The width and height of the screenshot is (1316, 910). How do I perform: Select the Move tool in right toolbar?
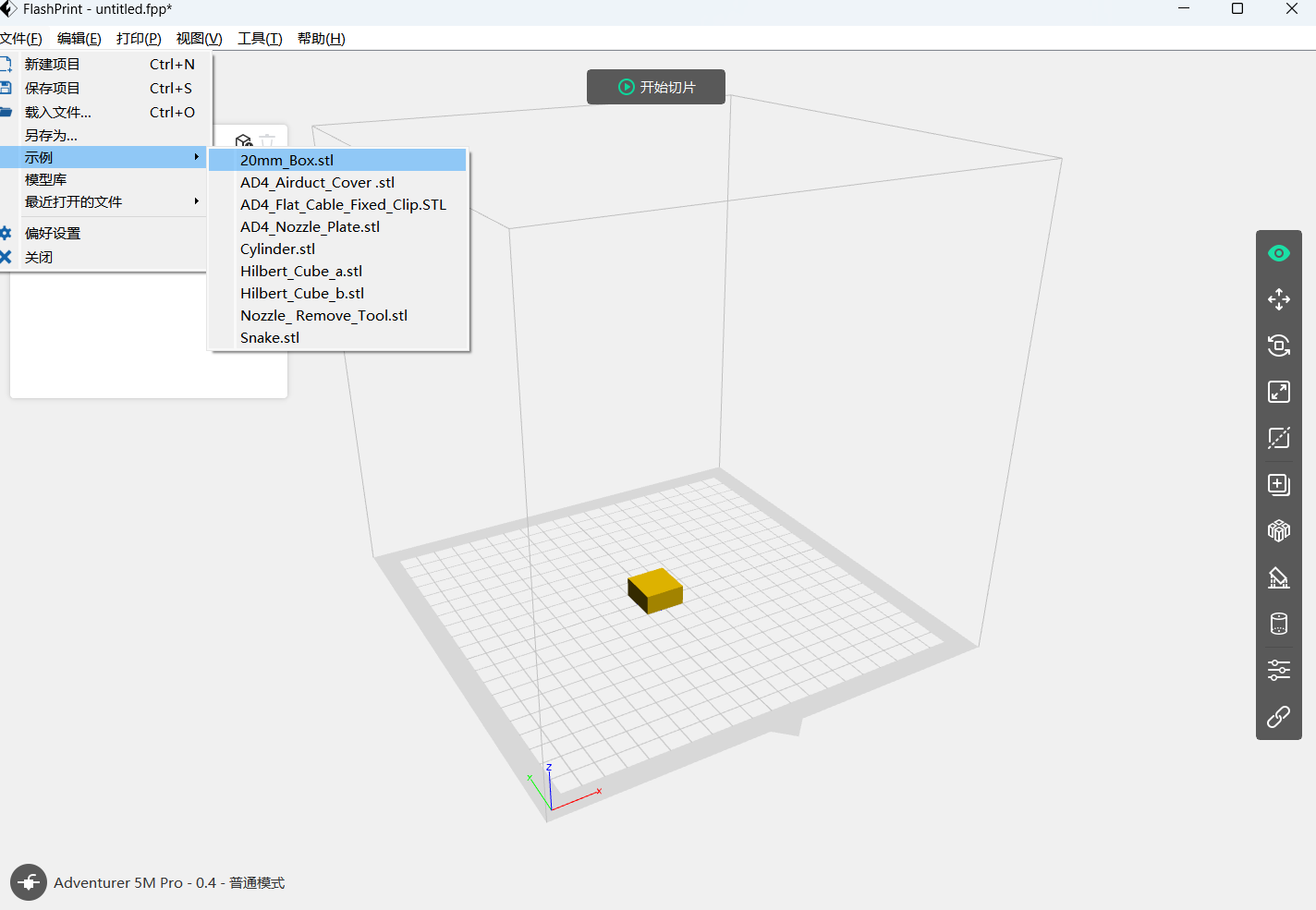(1278, 299)
